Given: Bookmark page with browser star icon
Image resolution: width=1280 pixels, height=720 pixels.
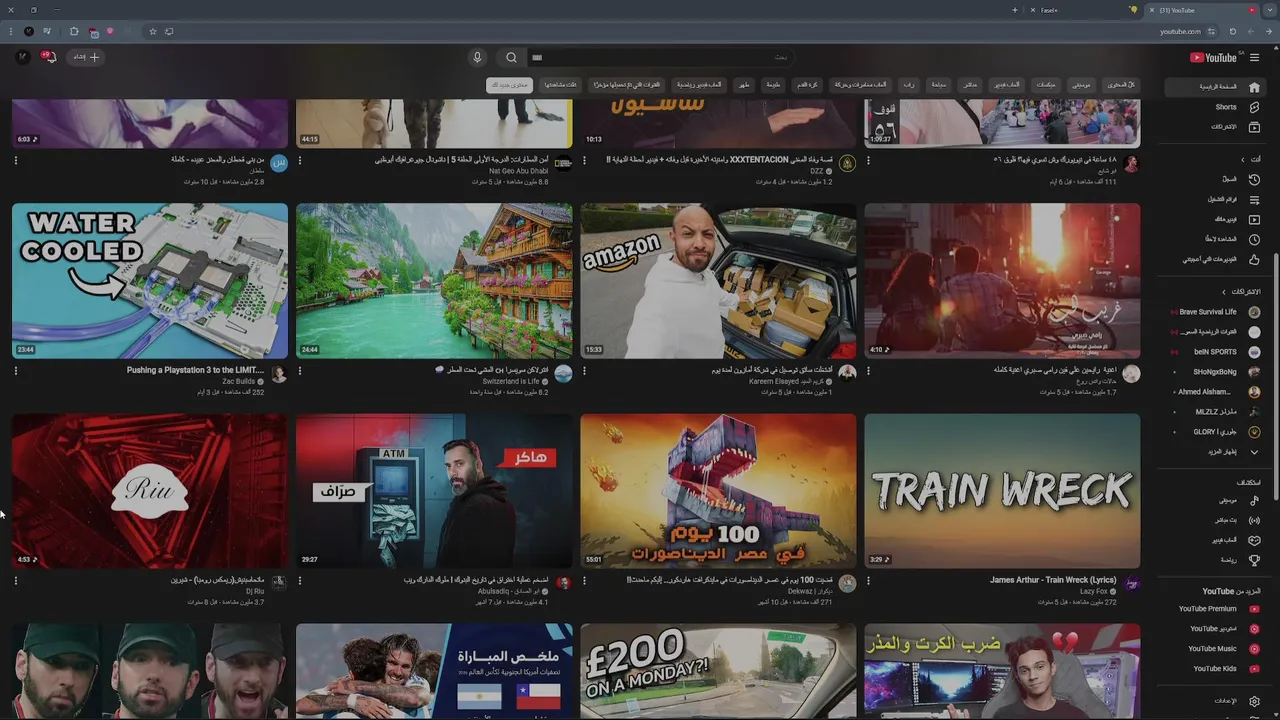Looking at the screenshot, I should coord(152,31).
